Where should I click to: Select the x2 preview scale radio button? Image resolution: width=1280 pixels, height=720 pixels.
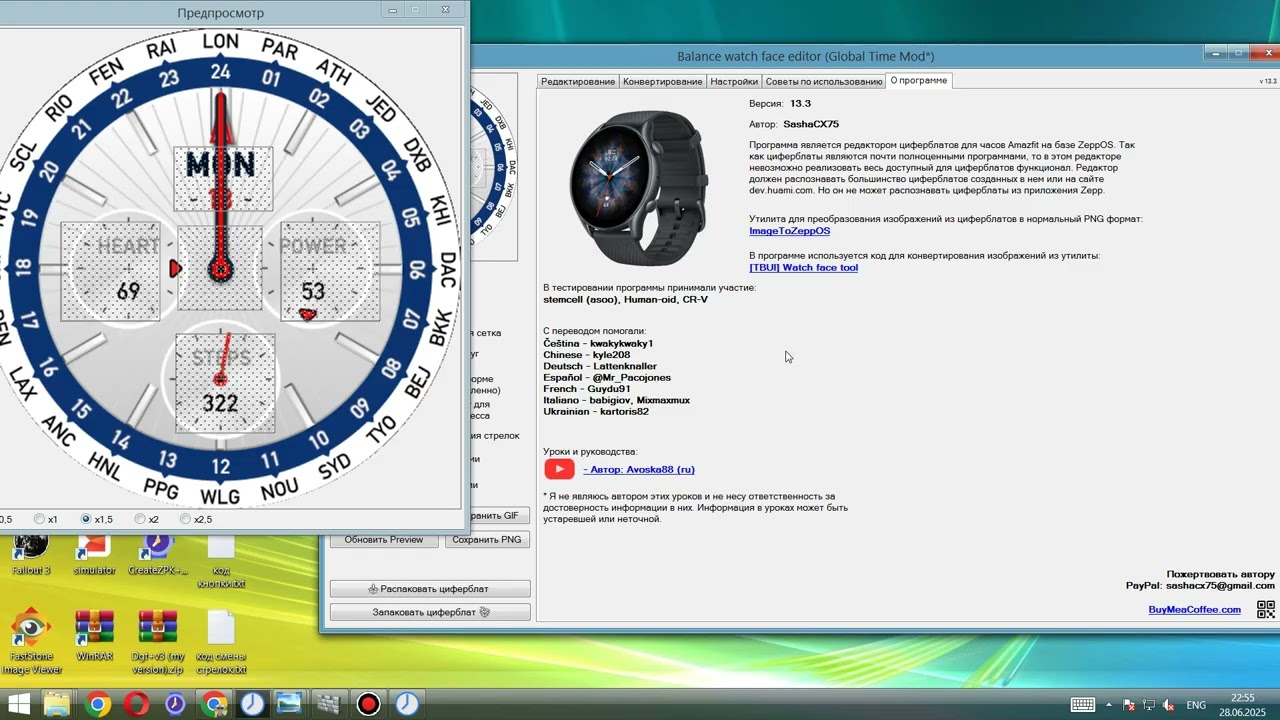tap(140, 519)
